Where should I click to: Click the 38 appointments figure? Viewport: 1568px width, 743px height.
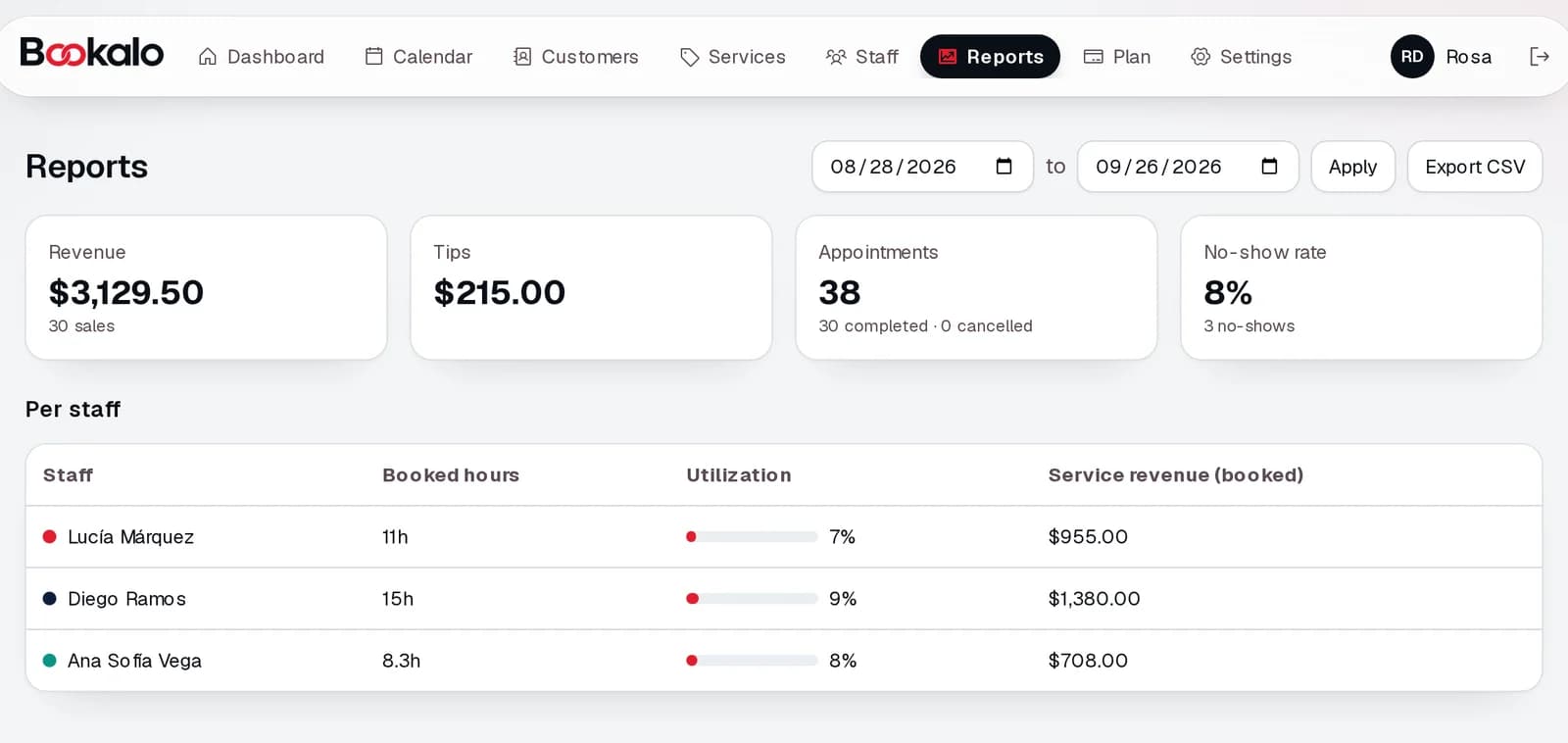pos(840,292)
